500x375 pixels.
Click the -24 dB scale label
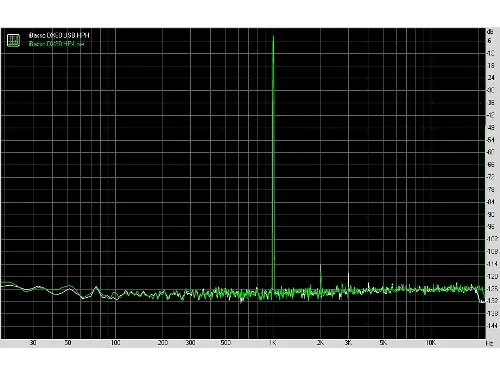click(491, 78)
